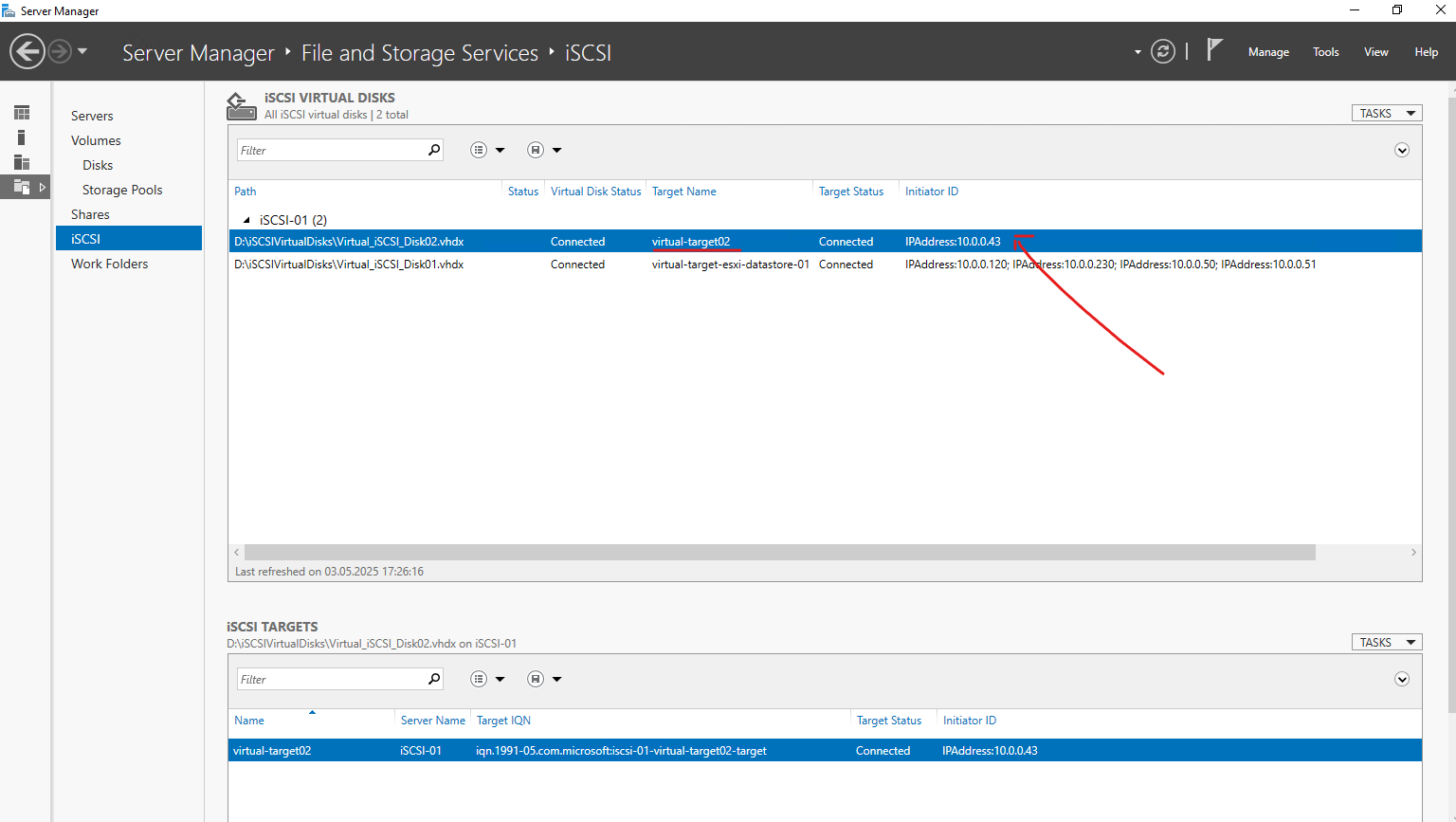Click the forward navigation arrow

click(x=60, y=51)
